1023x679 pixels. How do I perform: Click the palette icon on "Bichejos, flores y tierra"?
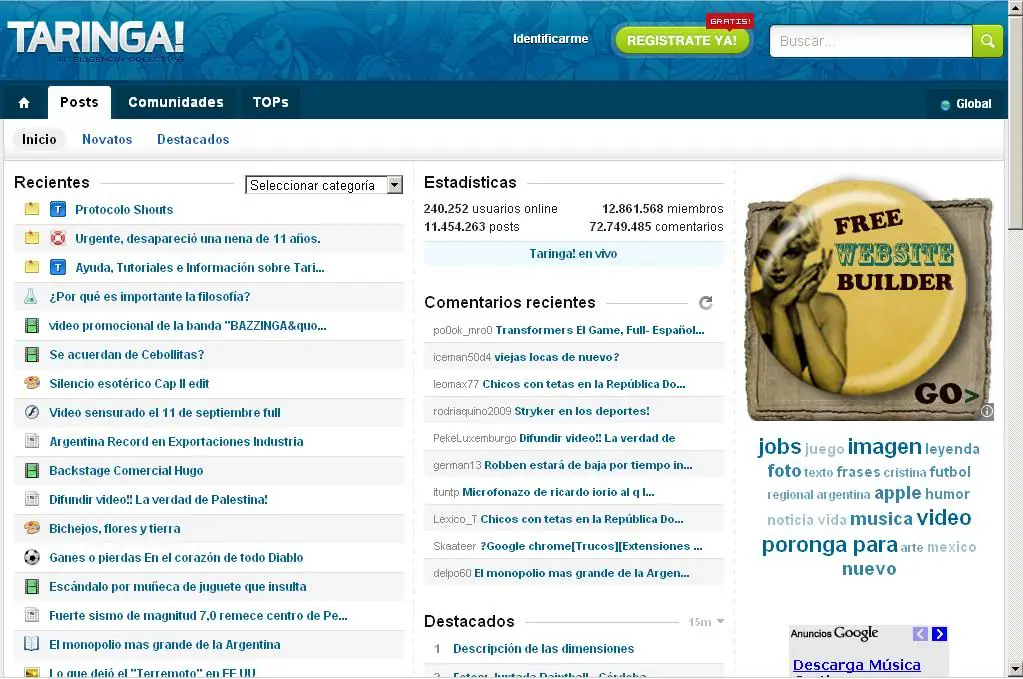(33, 529)
